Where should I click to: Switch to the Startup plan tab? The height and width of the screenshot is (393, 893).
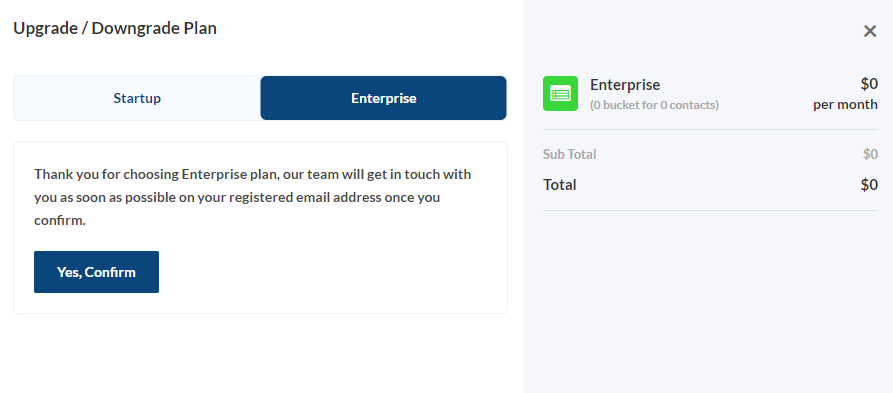click(x=137, y=98)
